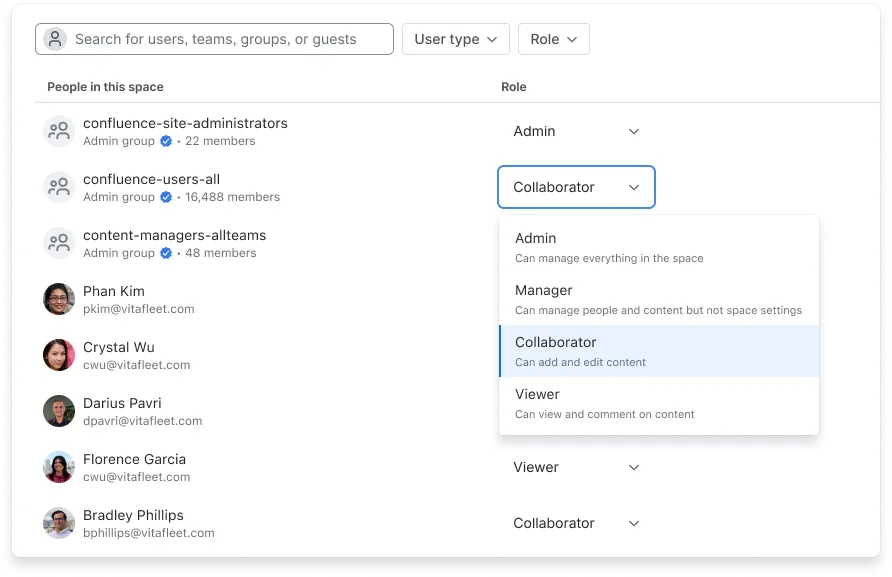This screenshot has height=577, width=892.
Task: Click the verified badge in the content-managers-allteams row
Action: click(166, 253)
